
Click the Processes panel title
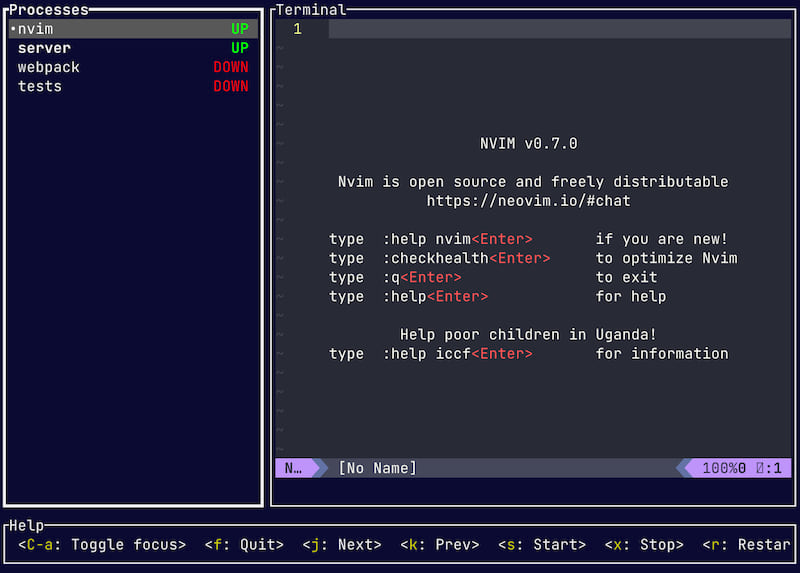(x=48, y=10)
